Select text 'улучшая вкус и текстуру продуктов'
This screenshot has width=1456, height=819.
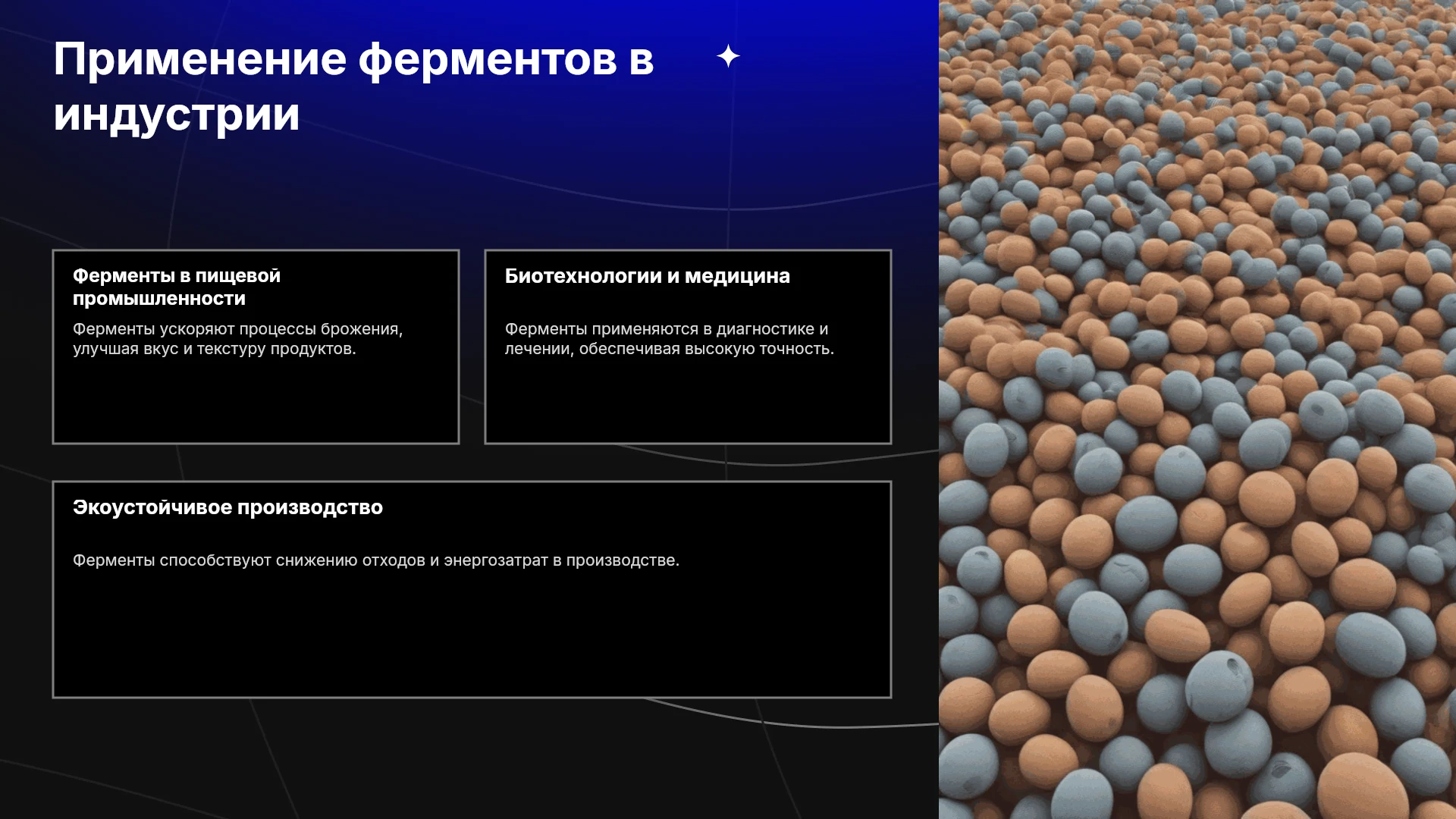[x=212, y=349]
